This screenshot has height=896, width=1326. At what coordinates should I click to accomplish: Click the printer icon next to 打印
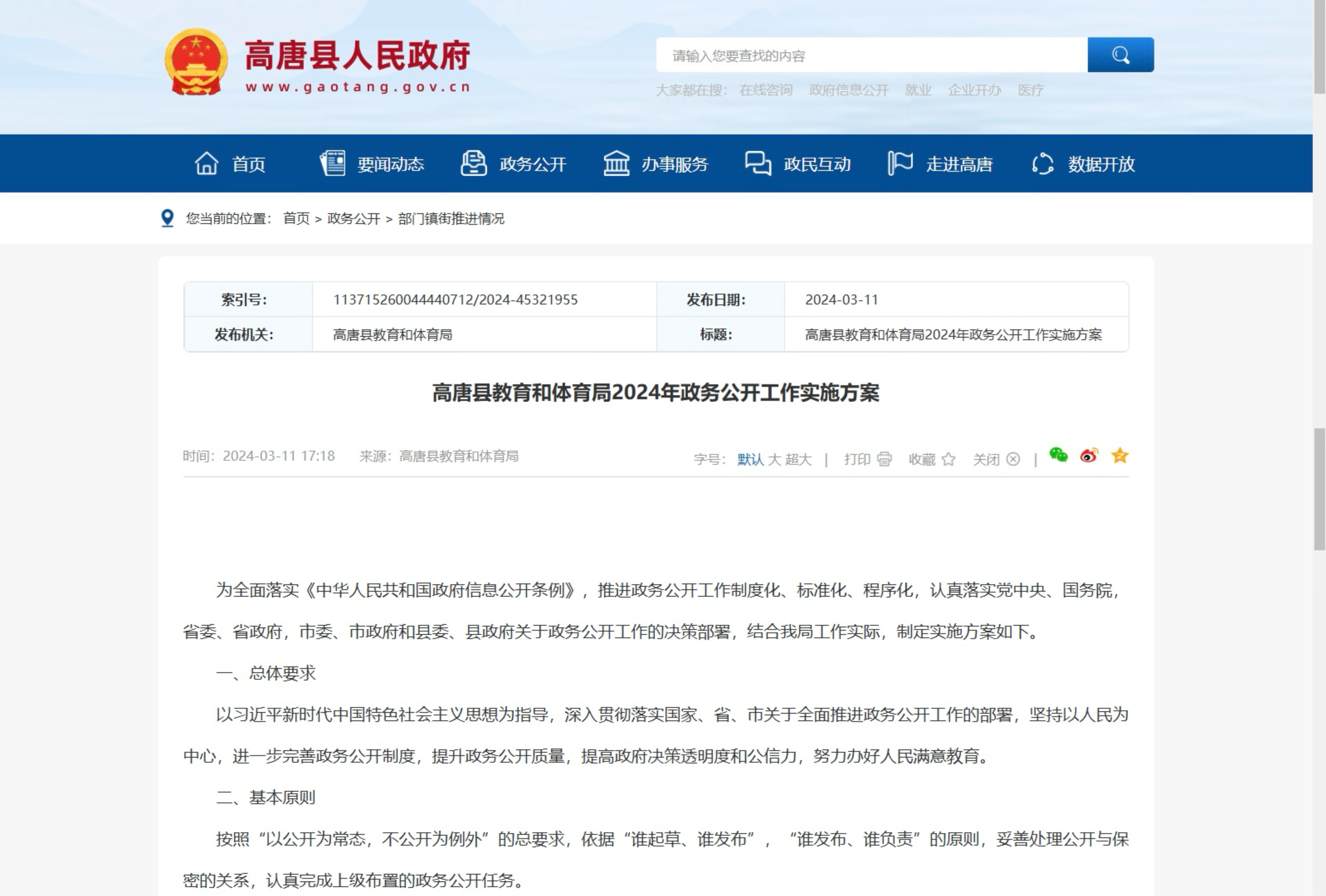click(884, 459)
